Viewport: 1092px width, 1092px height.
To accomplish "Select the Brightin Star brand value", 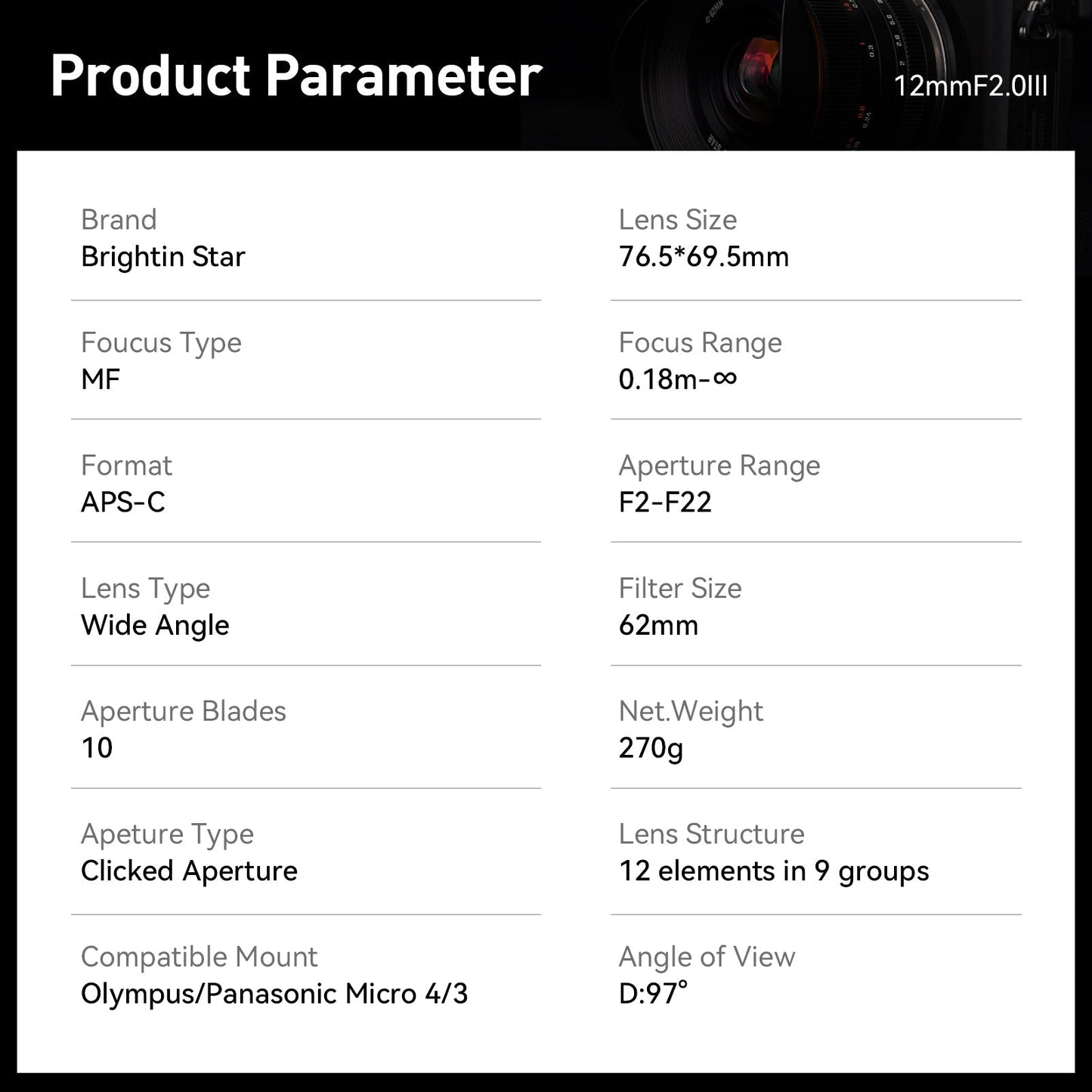I will pos(163,257).
